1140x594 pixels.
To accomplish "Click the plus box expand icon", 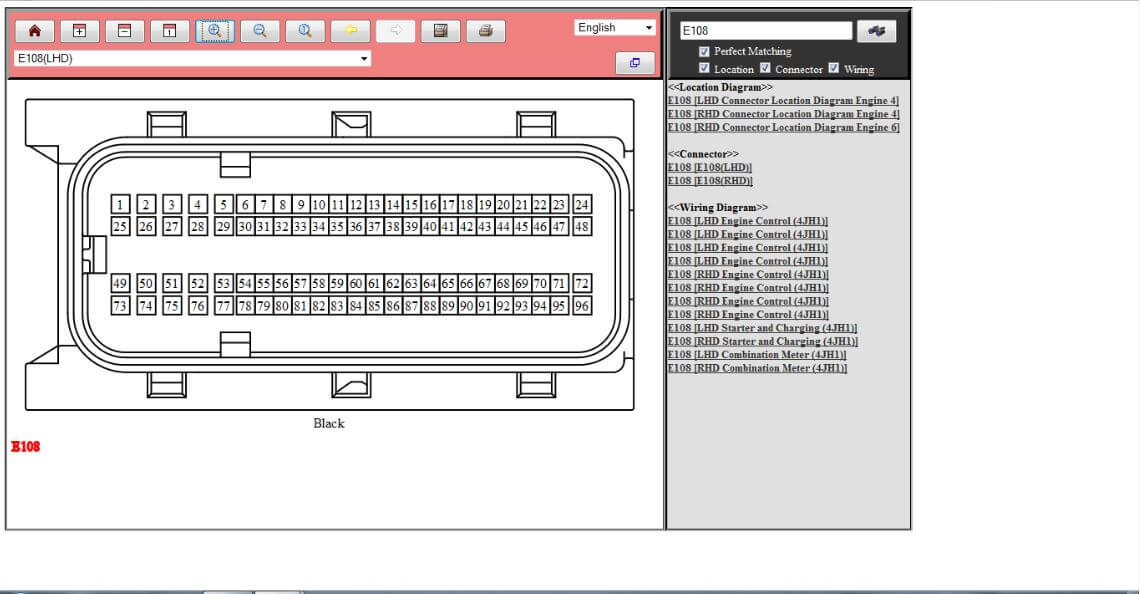I will pyautogui.click(x=80, y=31).
